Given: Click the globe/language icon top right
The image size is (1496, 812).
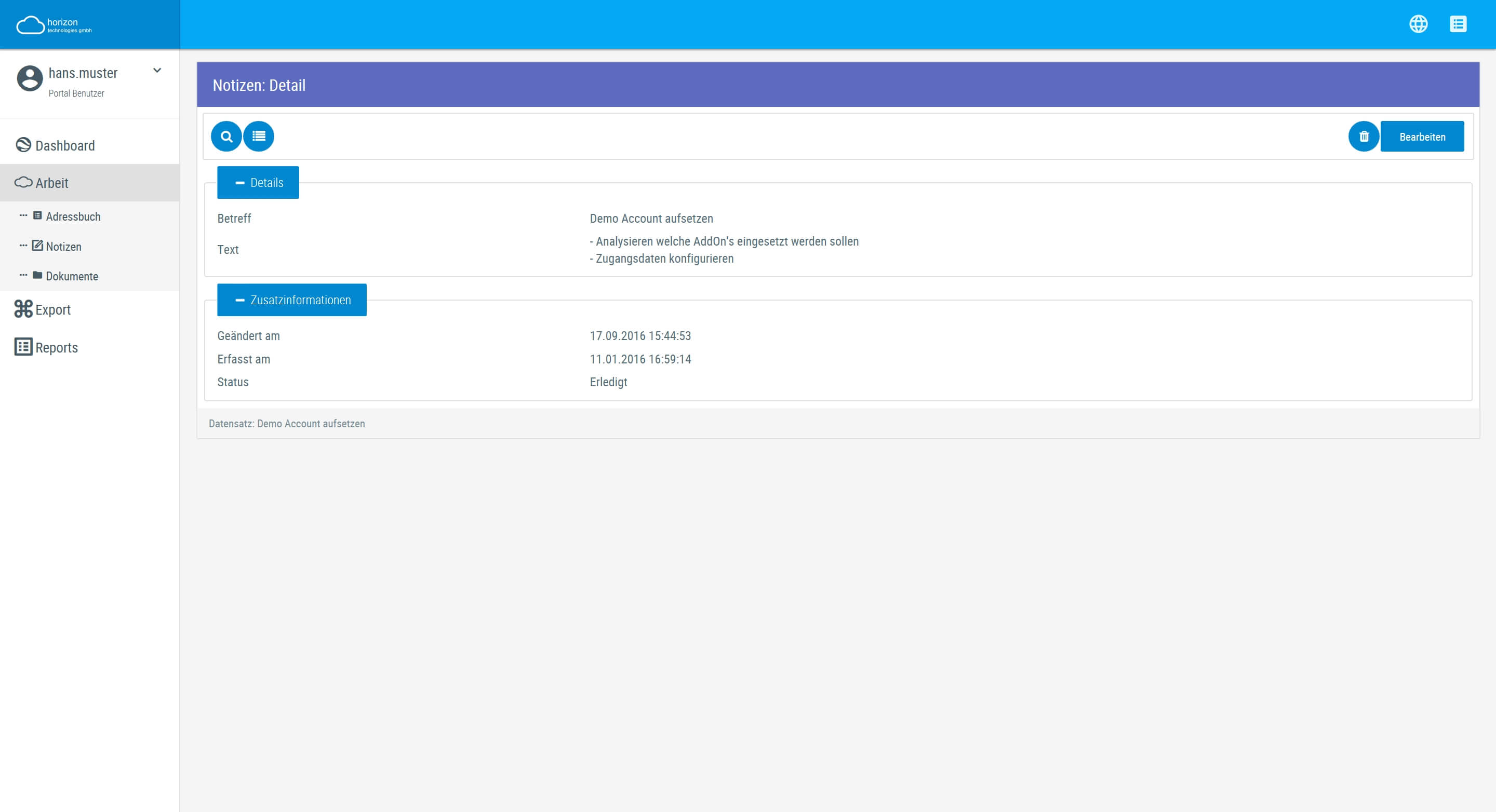Looking at the screenshot, I should [1419, 23].
